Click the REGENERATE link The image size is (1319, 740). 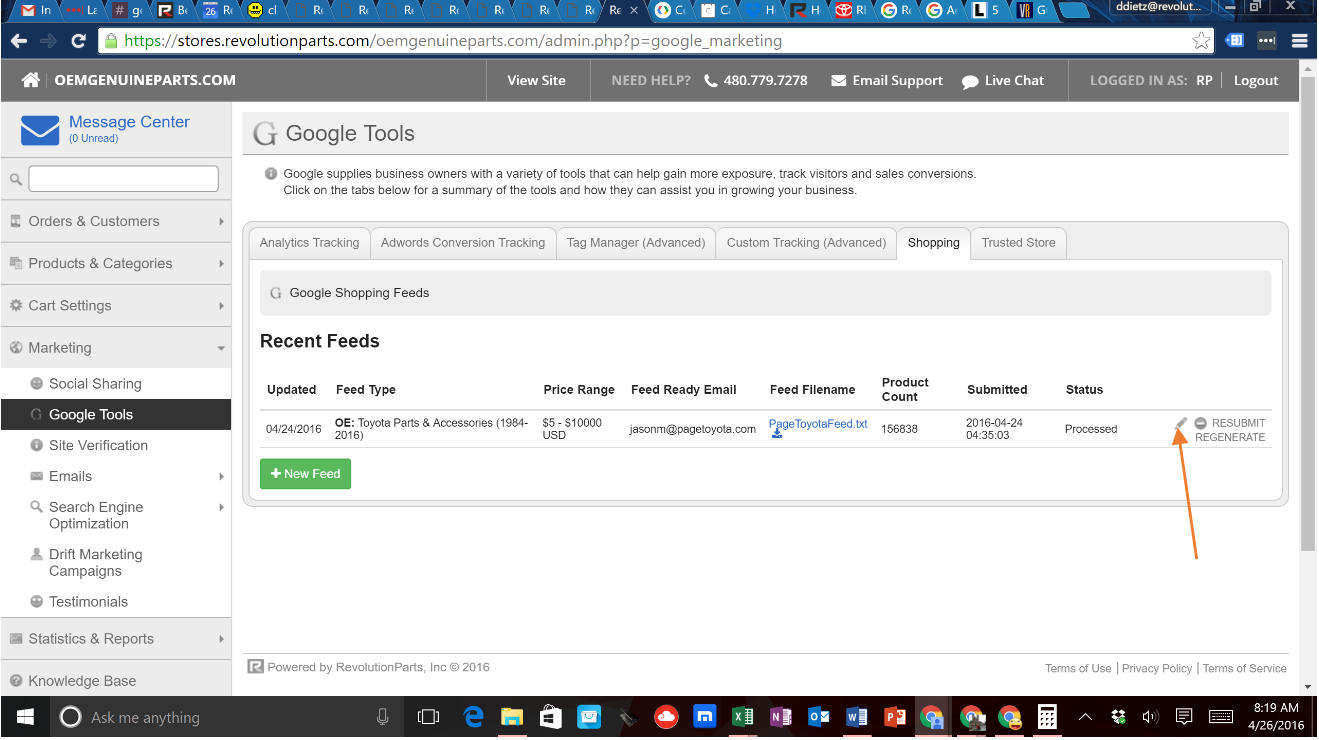1230,437
